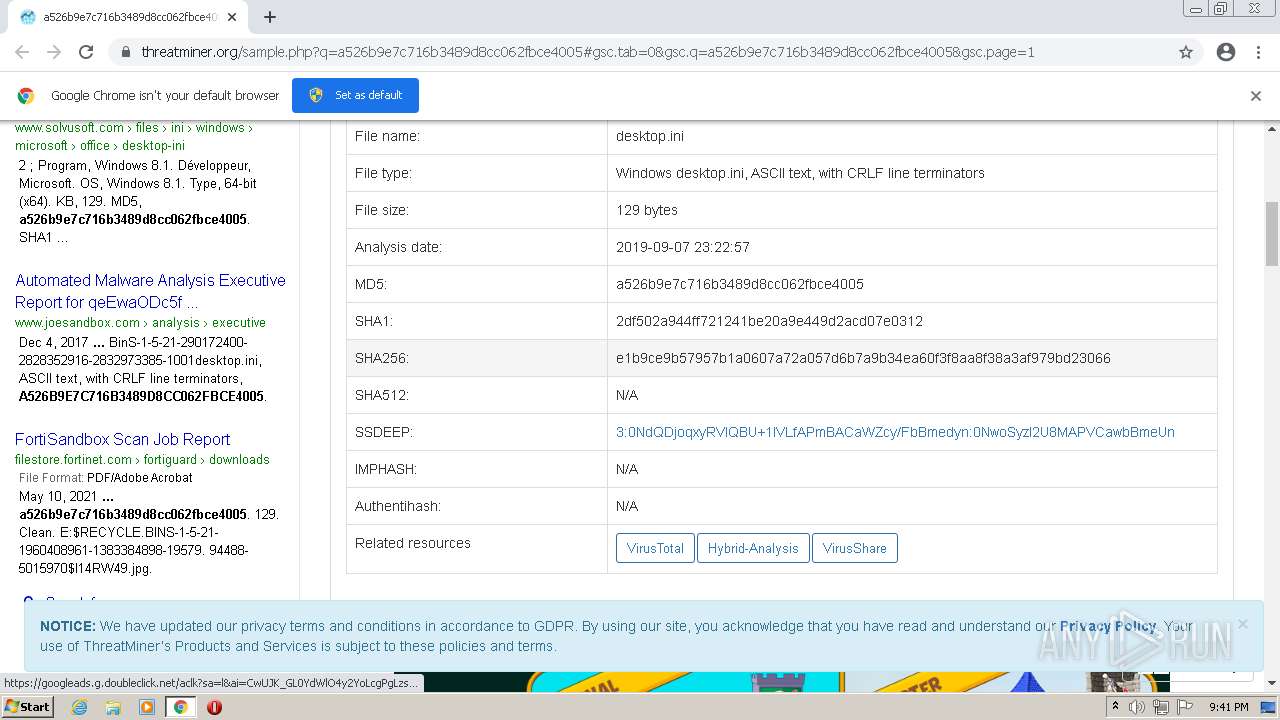Bookmark this page with the star icon
Viewport: 1280px width, 720px height.
click(x=1186, y=52)
